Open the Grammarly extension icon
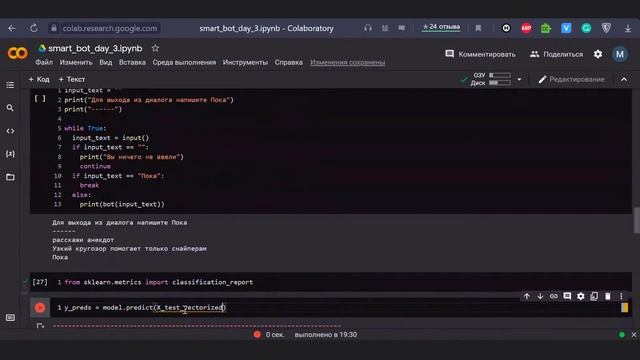The width and height of the screenshot is (640, 360). coord(586,28)
